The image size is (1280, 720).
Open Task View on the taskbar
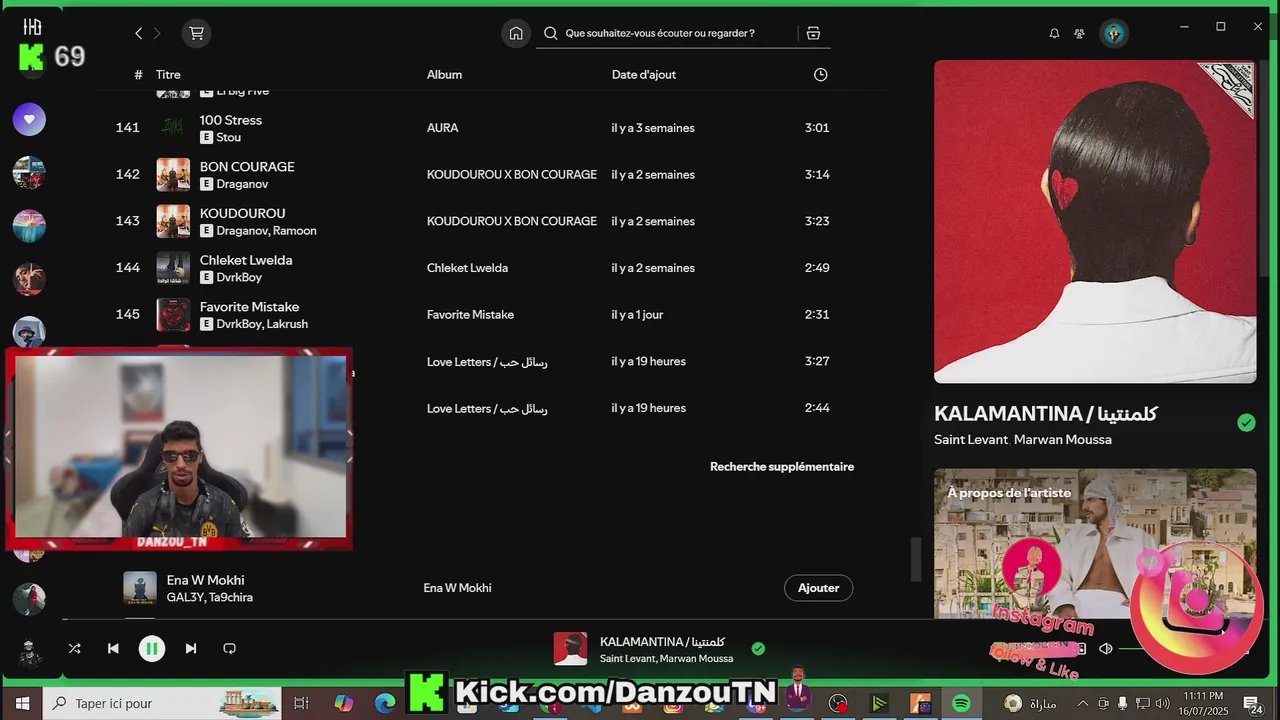click(300, 704)
